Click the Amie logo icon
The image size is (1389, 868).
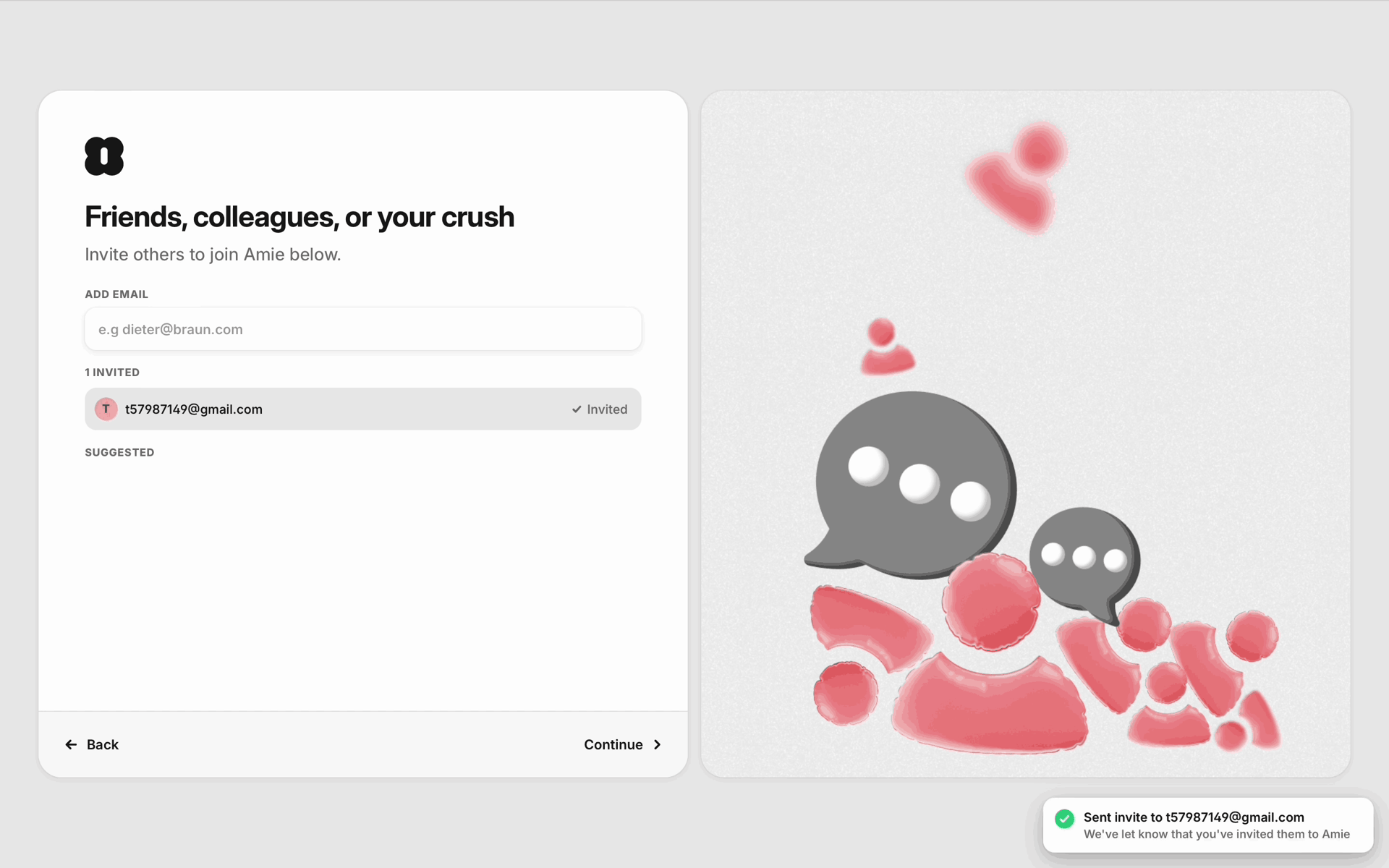coord(104,156)
